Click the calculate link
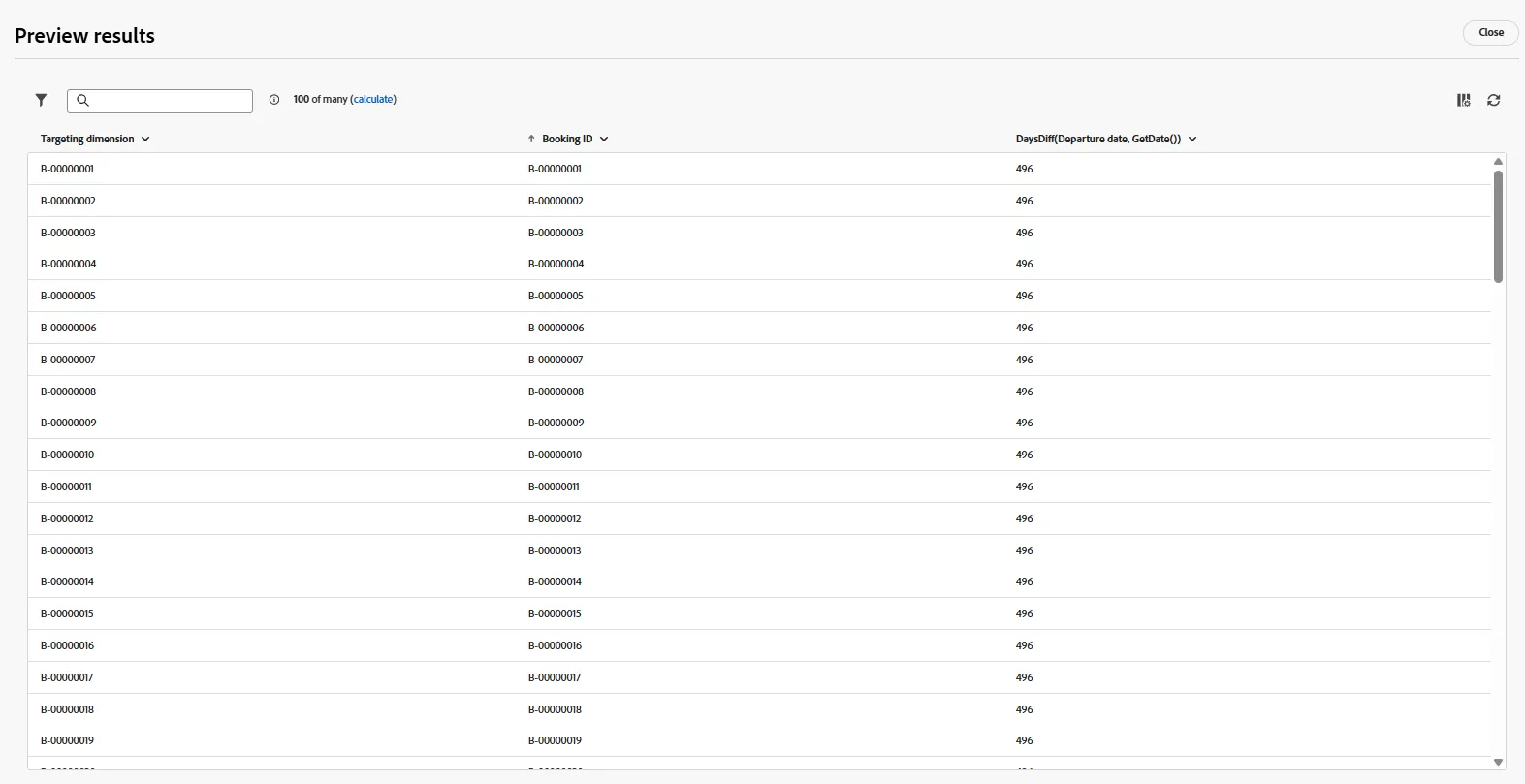Image resolution: width=1525 pixels, height=784 pixels. coord(373,100)
